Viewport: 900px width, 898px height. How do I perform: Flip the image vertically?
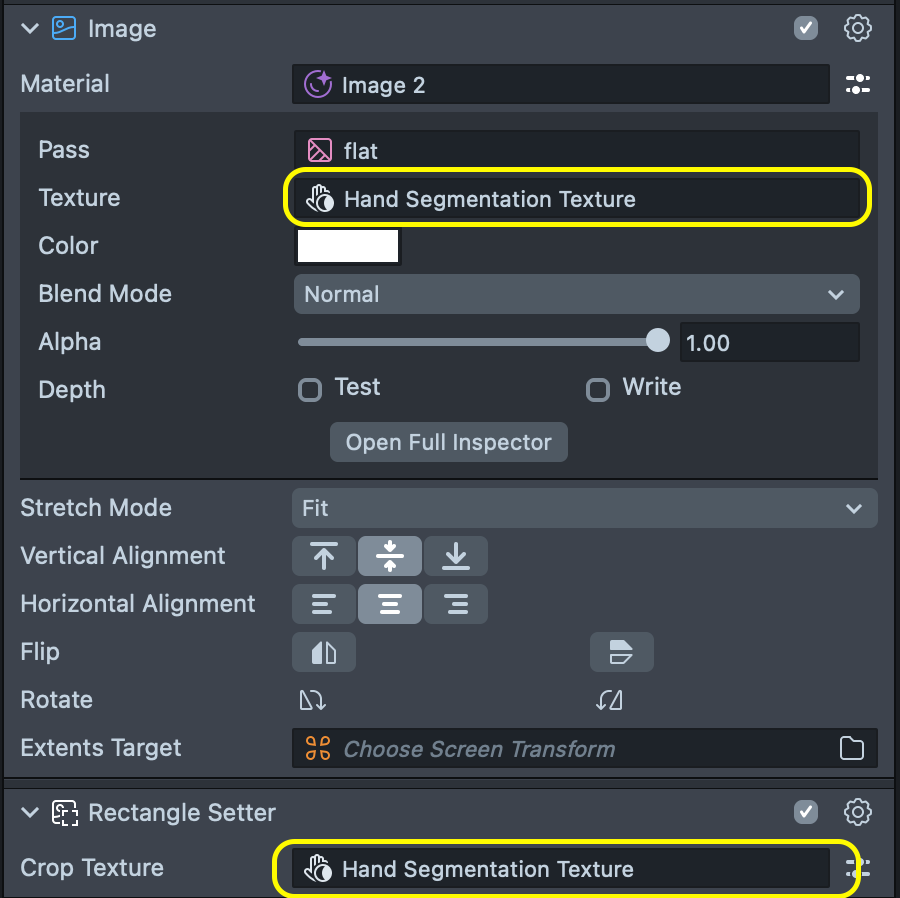(621, 653)
